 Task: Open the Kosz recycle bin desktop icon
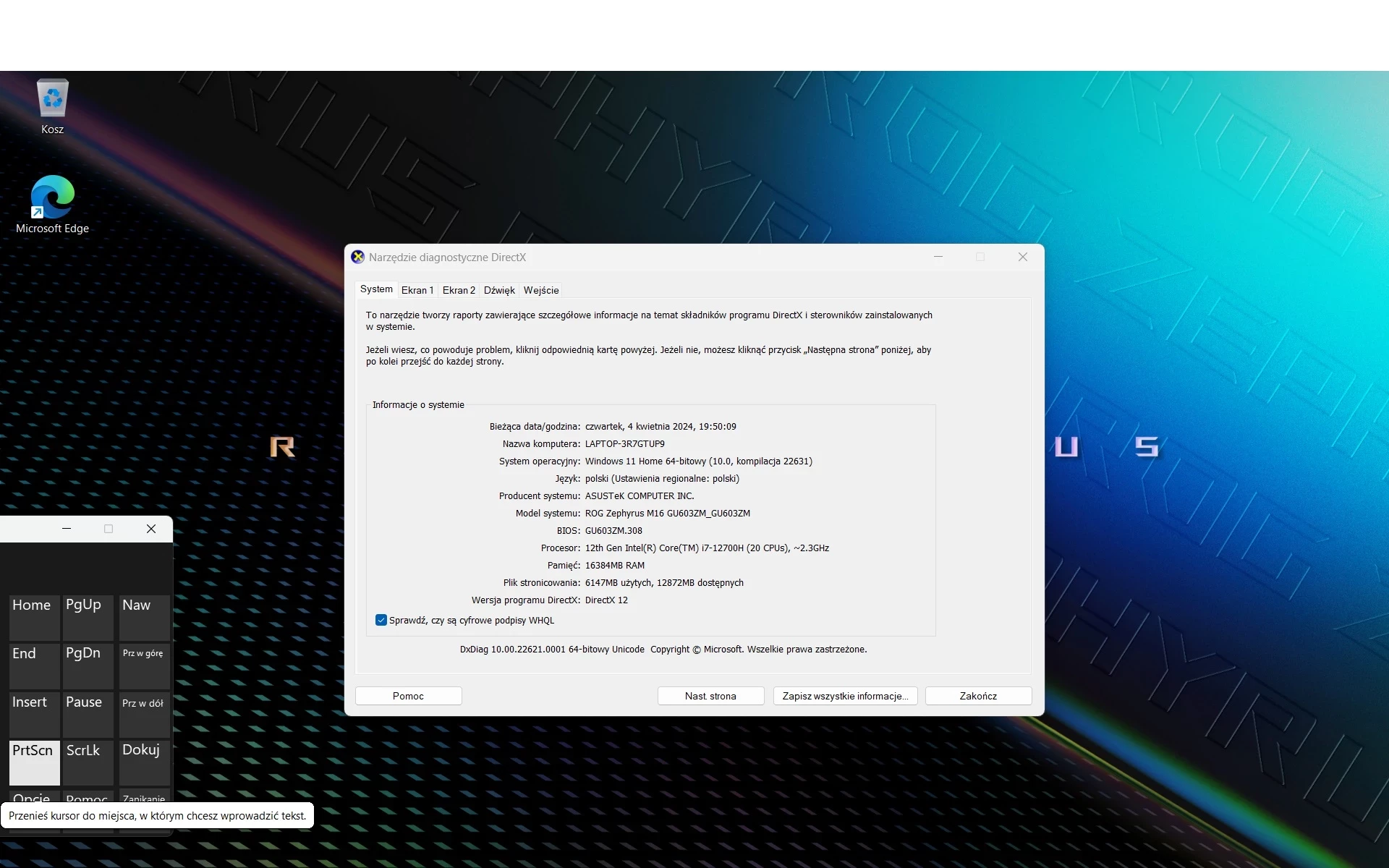point(52,107)
